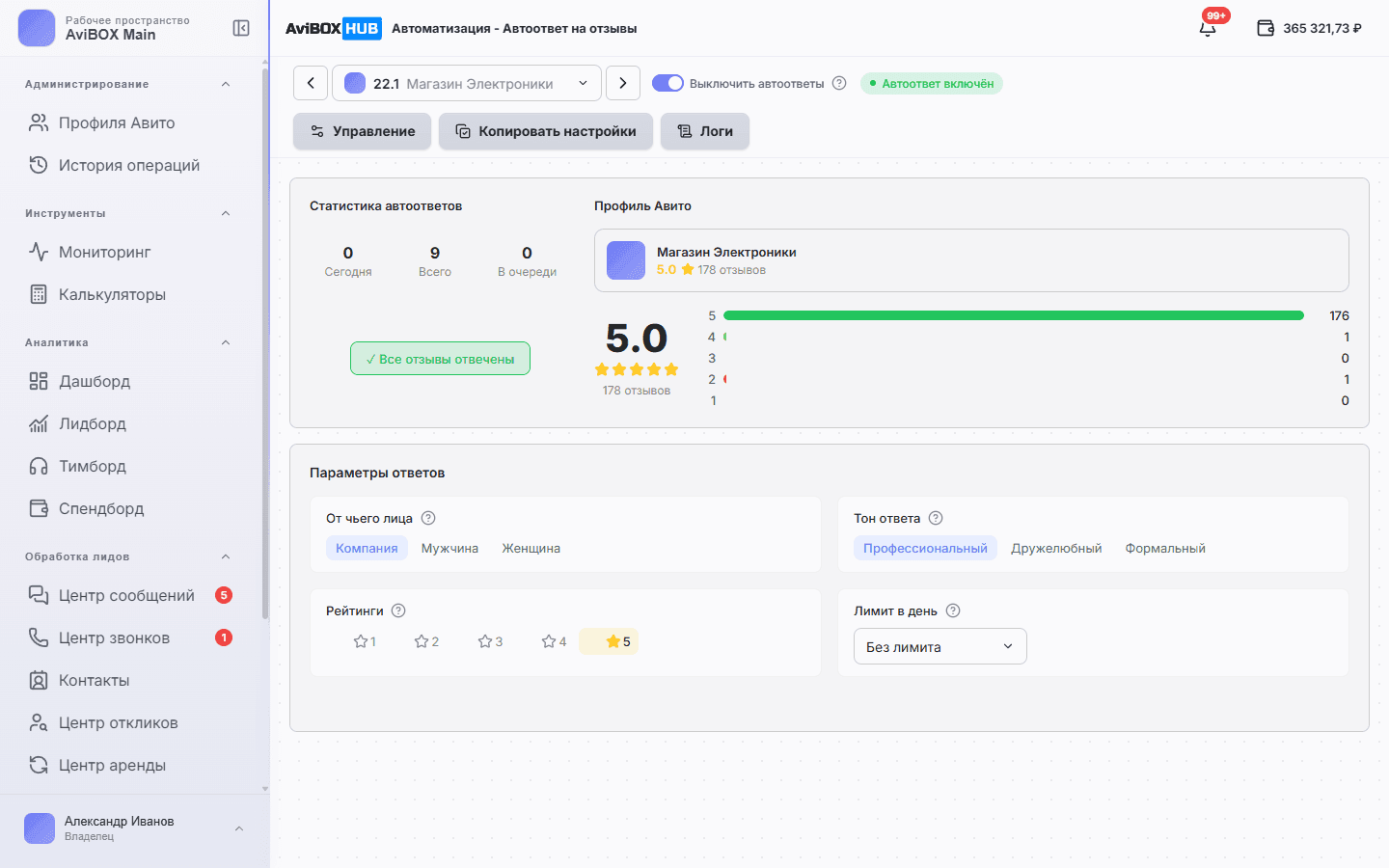Open Профиля Авито users icon

tap(39, 122)
